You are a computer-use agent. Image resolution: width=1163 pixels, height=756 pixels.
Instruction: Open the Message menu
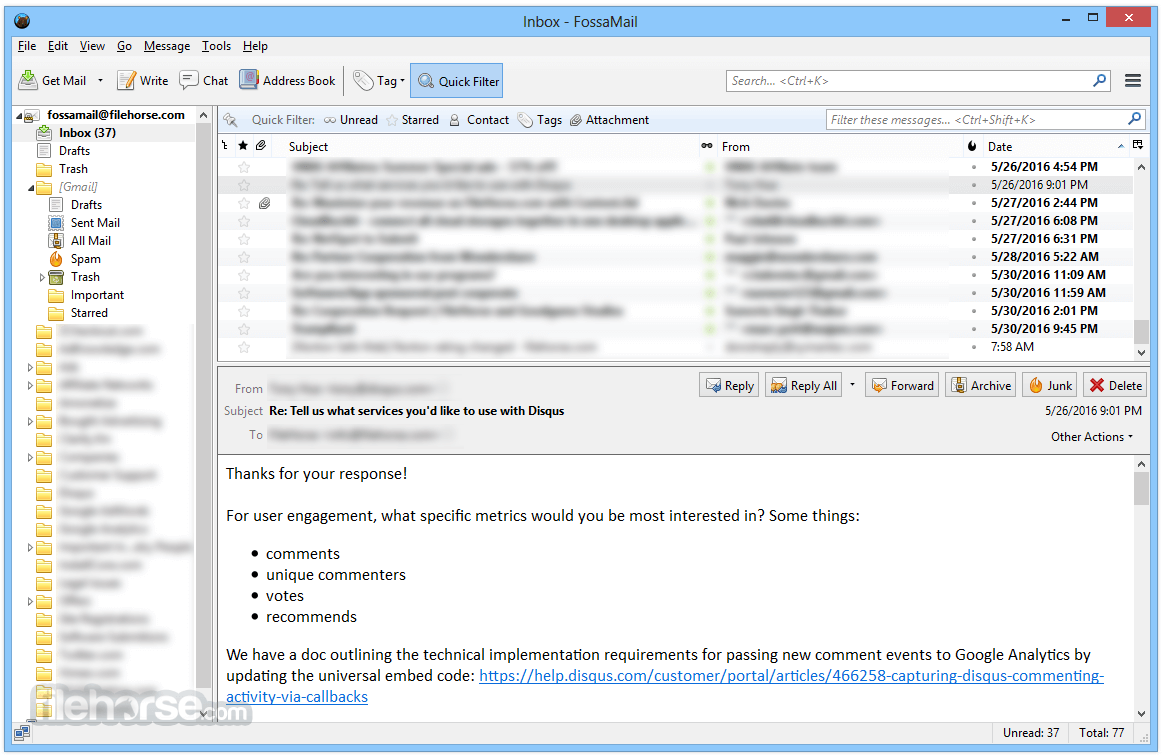(166, 46)
